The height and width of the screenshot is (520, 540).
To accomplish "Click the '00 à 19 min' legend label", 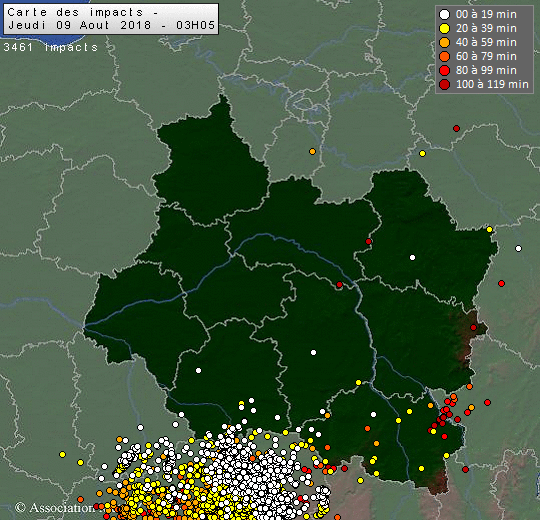I will point(486,14).
